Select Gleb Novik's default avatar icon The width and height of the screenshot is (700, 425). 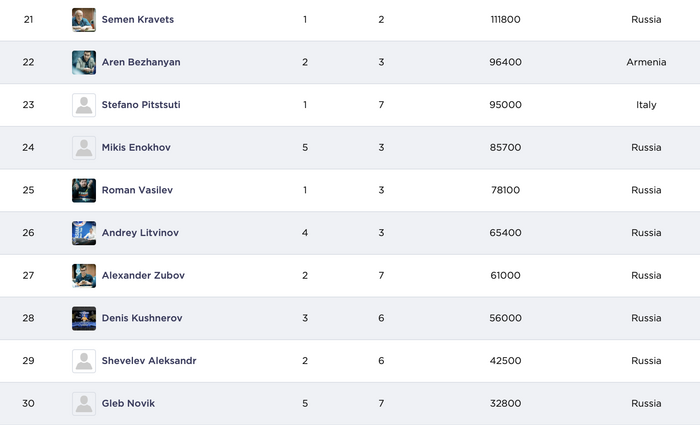tap(84, 404)
